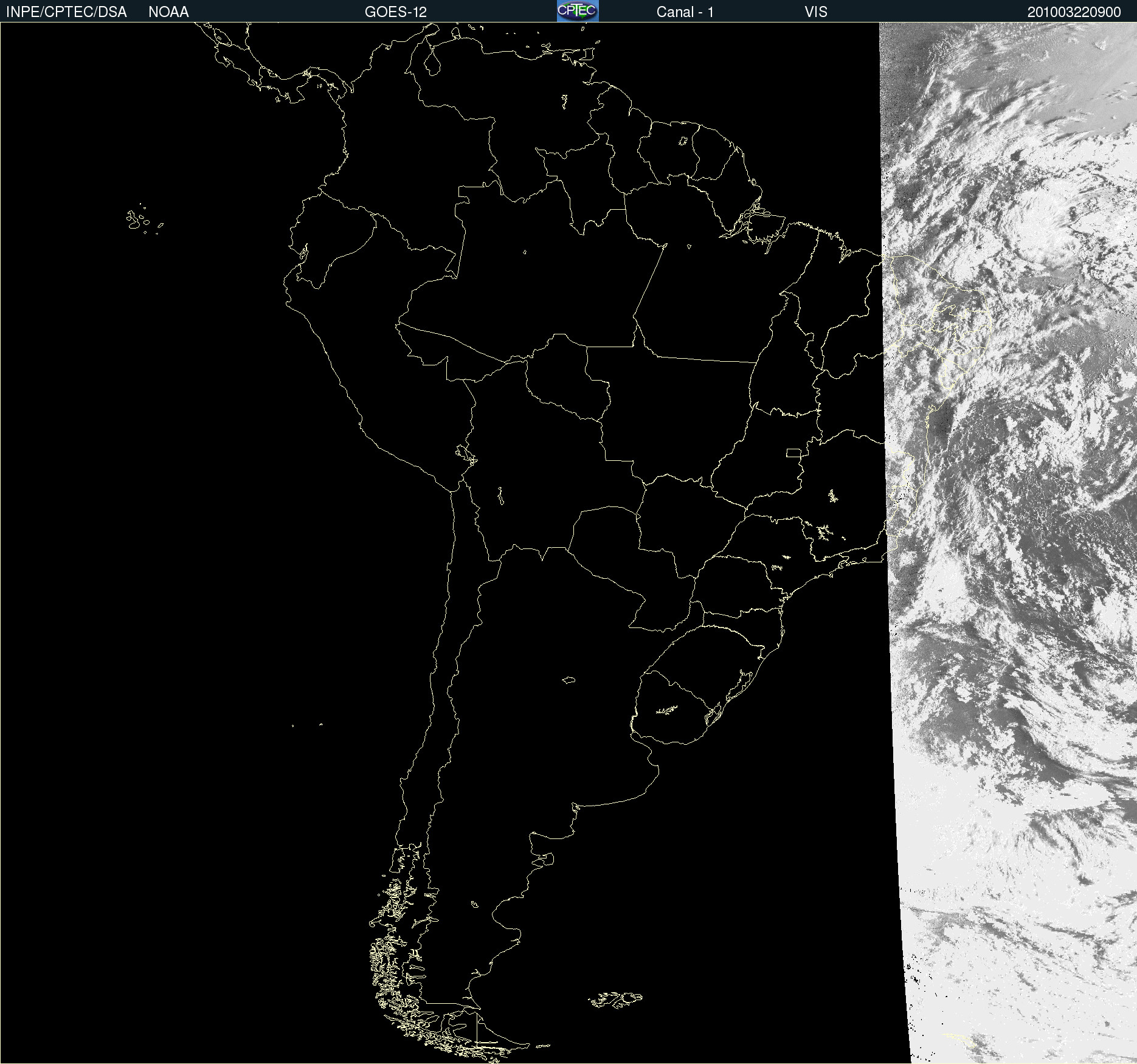The width and height of the screenshot is (1137, 1064).
Task: Select the INPE/CPTEC/DSA header text
Action: [x=66, y=12]
